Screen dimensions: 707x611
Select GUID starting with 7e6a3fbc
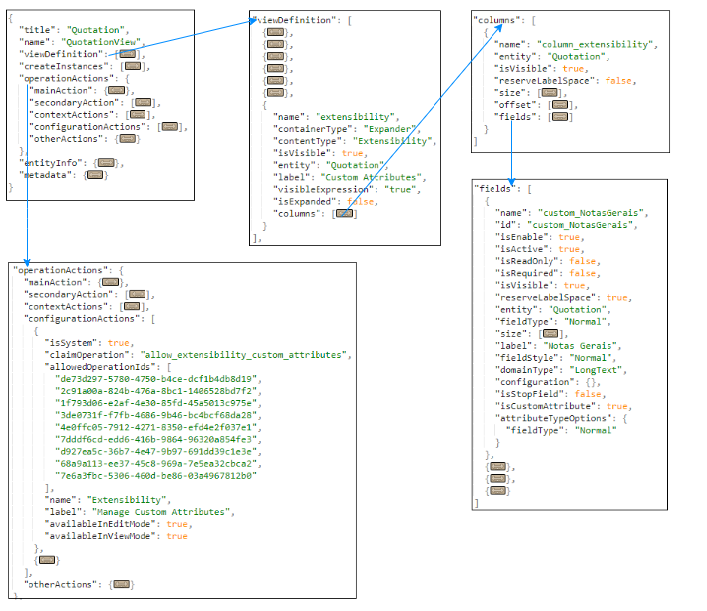pyautogui.click(x=156, y=476)
